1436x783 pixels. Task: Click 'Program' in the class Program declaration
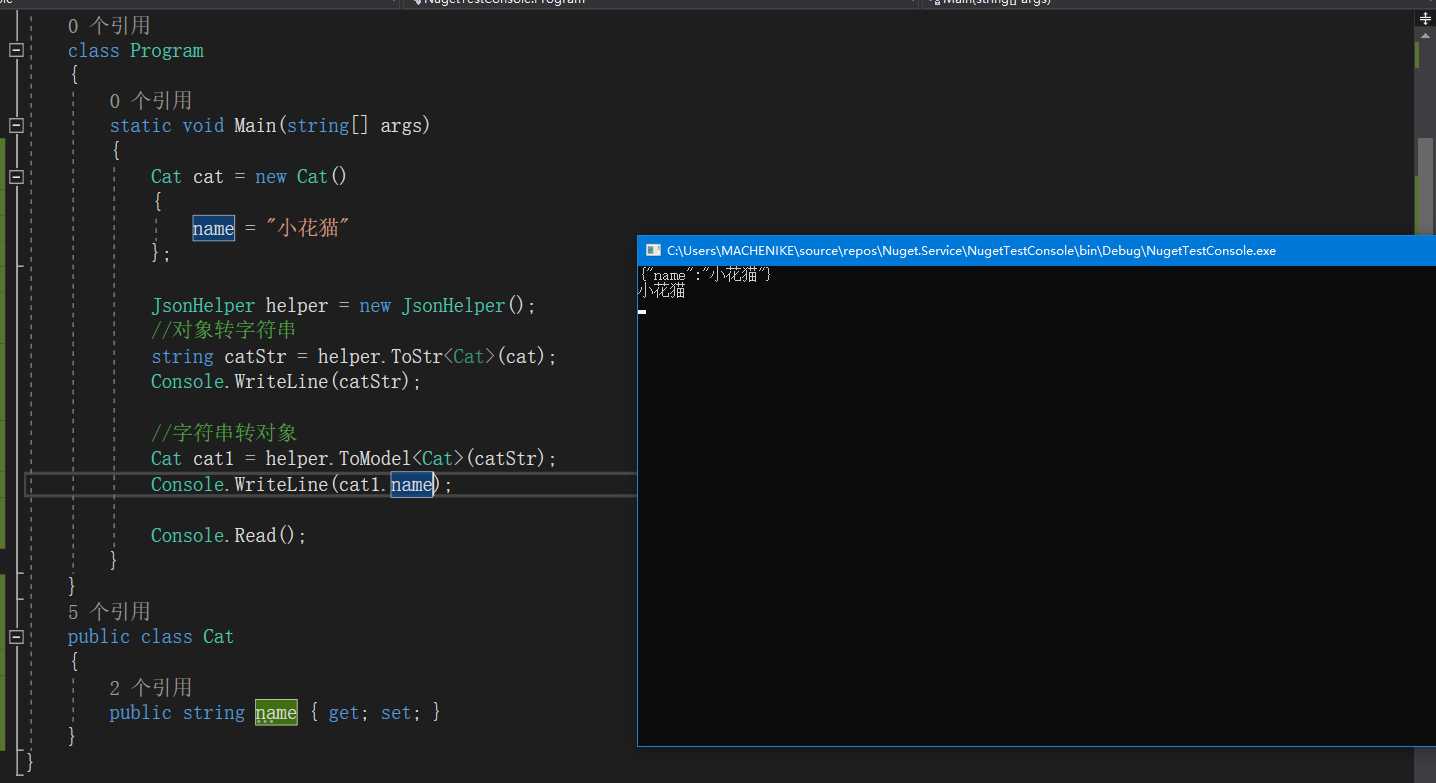pos(167,50)
